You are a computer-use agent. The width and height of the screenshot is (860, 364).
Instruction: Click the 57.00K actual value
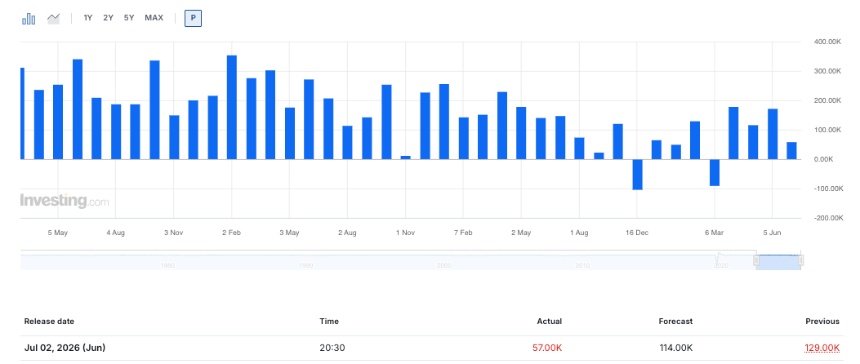547,348
